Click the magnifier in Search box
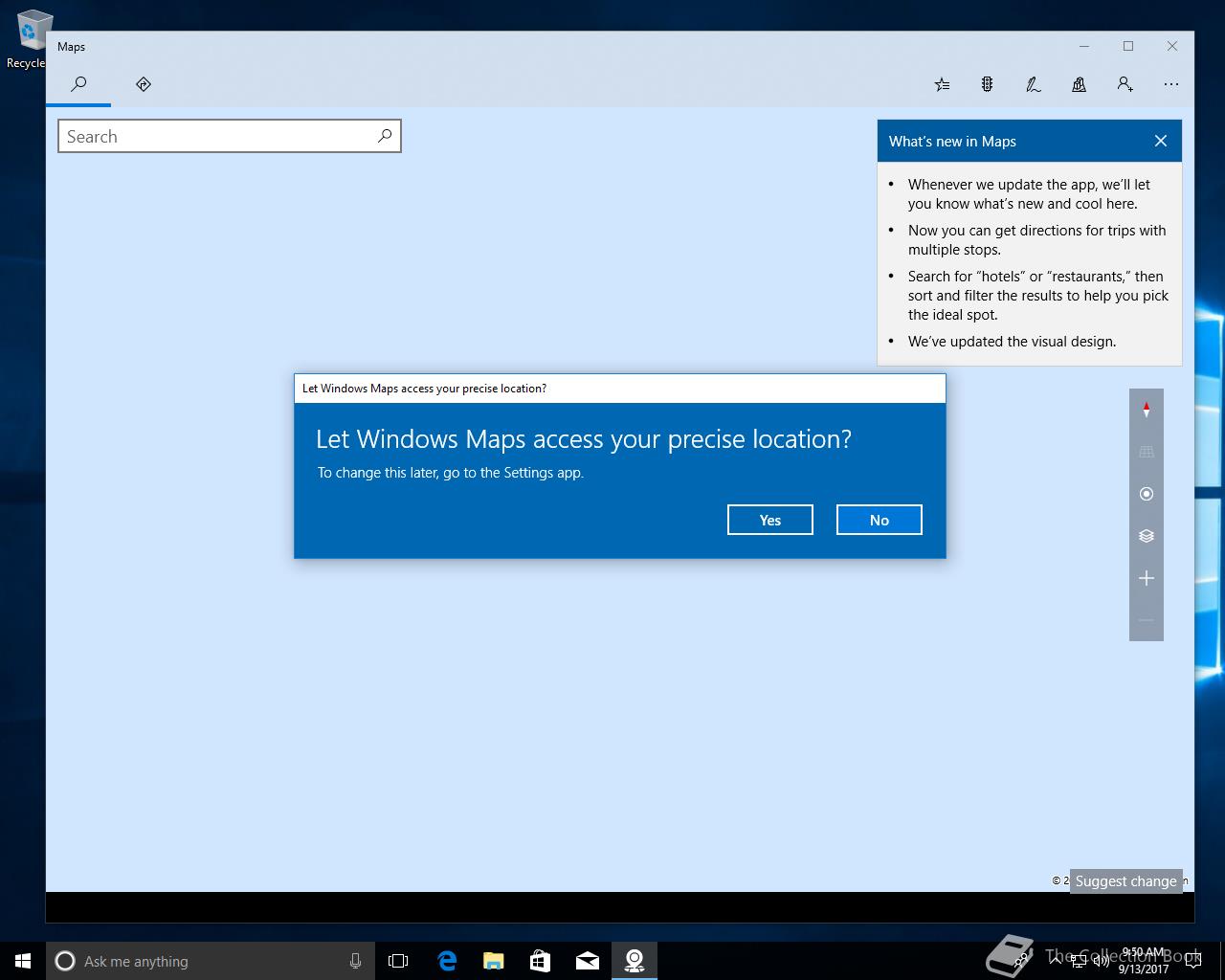1225x980 pixels. point(384,136)
